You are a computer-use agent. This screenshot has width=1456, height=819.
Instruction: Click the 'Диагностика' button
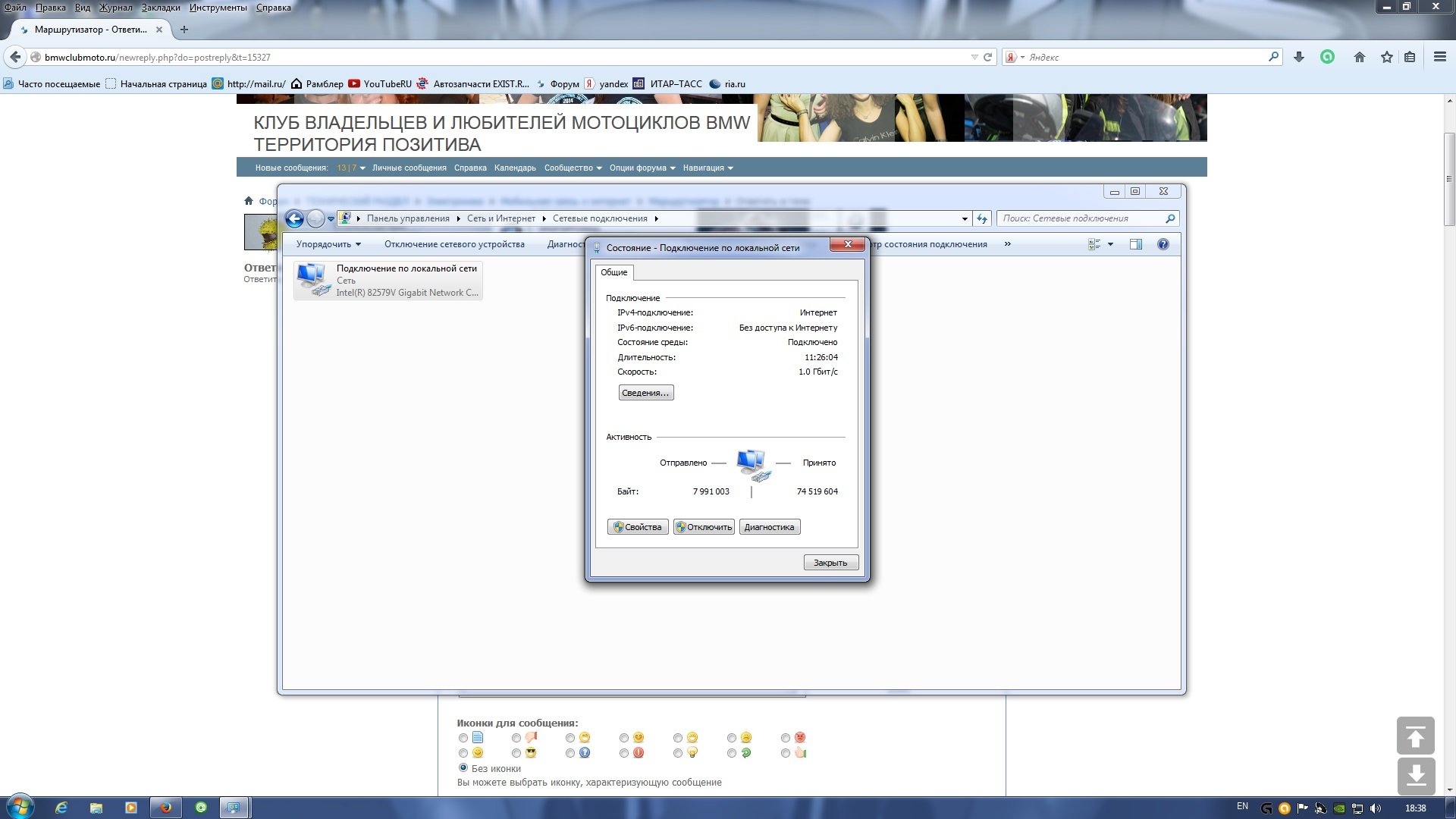(x=769, y=527)
